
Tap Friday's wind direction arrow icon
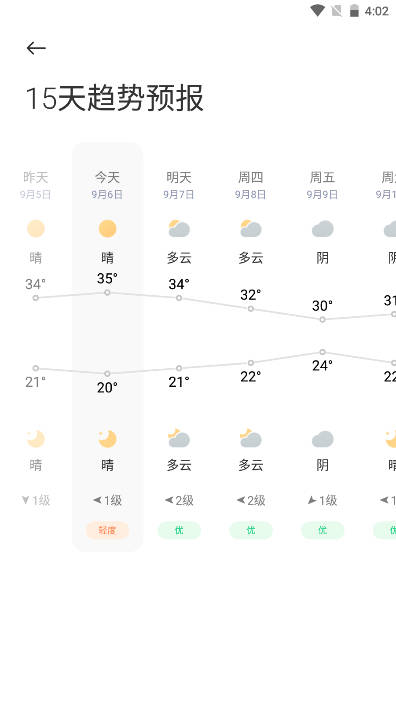coord(312,500)
